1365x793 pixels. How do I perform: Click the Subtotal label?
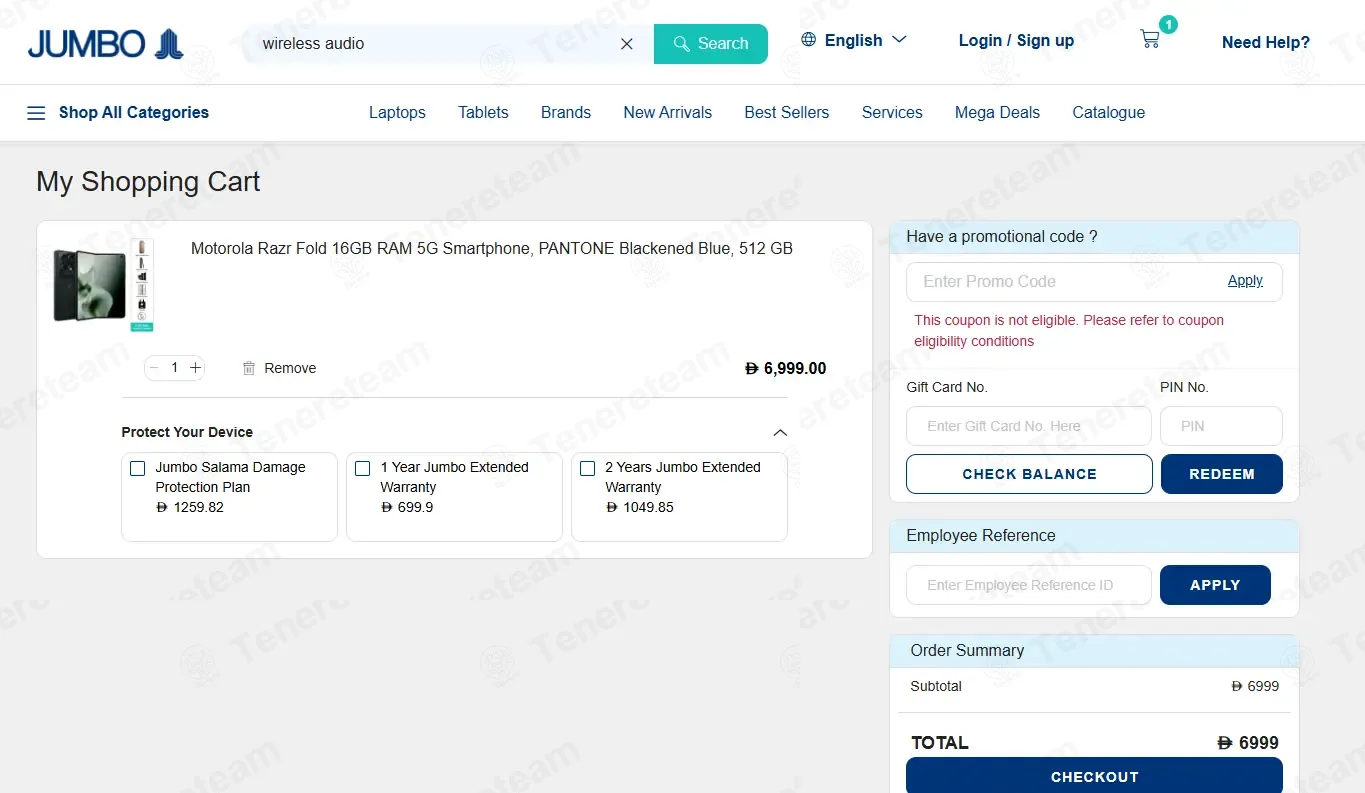(936, 686)
